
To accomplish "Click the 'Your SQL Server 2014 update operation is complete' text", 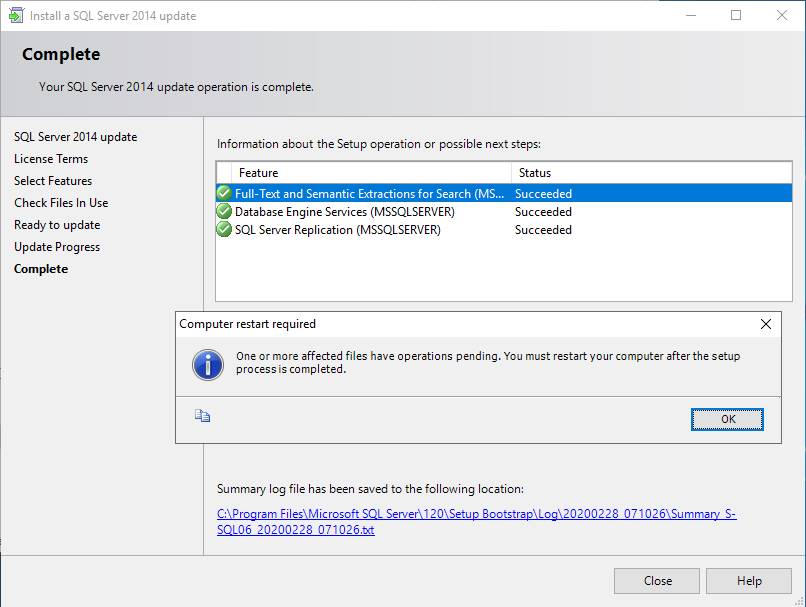I will pyautogui.click(x=176, y=87).
